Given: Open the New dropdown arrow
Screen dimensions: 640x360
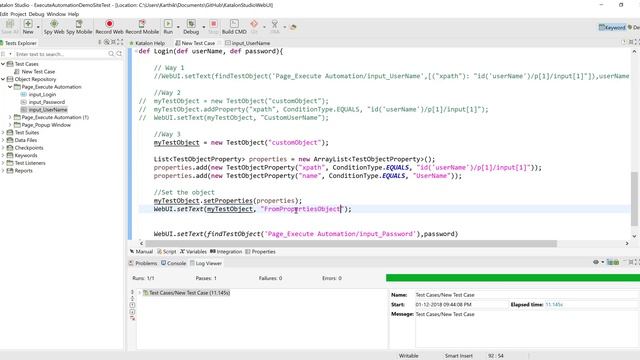Looking at the screenshot, I should pos(38,27).
